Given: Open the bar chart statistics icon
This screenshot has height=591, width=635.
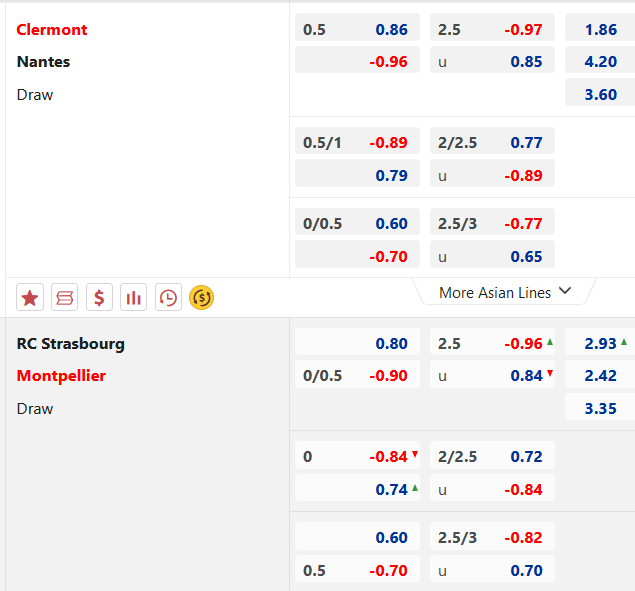Looking at the screenshot, I should coord(134,298).
